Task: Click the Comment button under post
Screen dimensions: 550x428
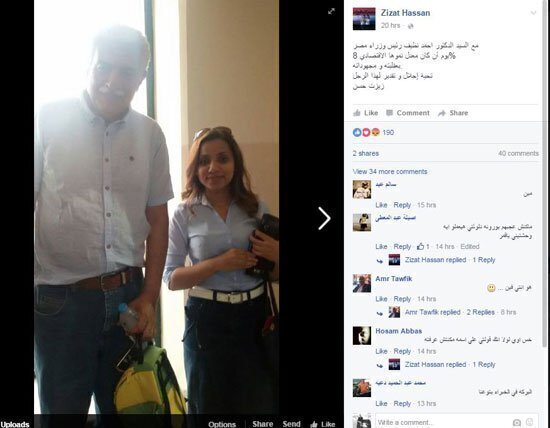Action: click(408, 113)
